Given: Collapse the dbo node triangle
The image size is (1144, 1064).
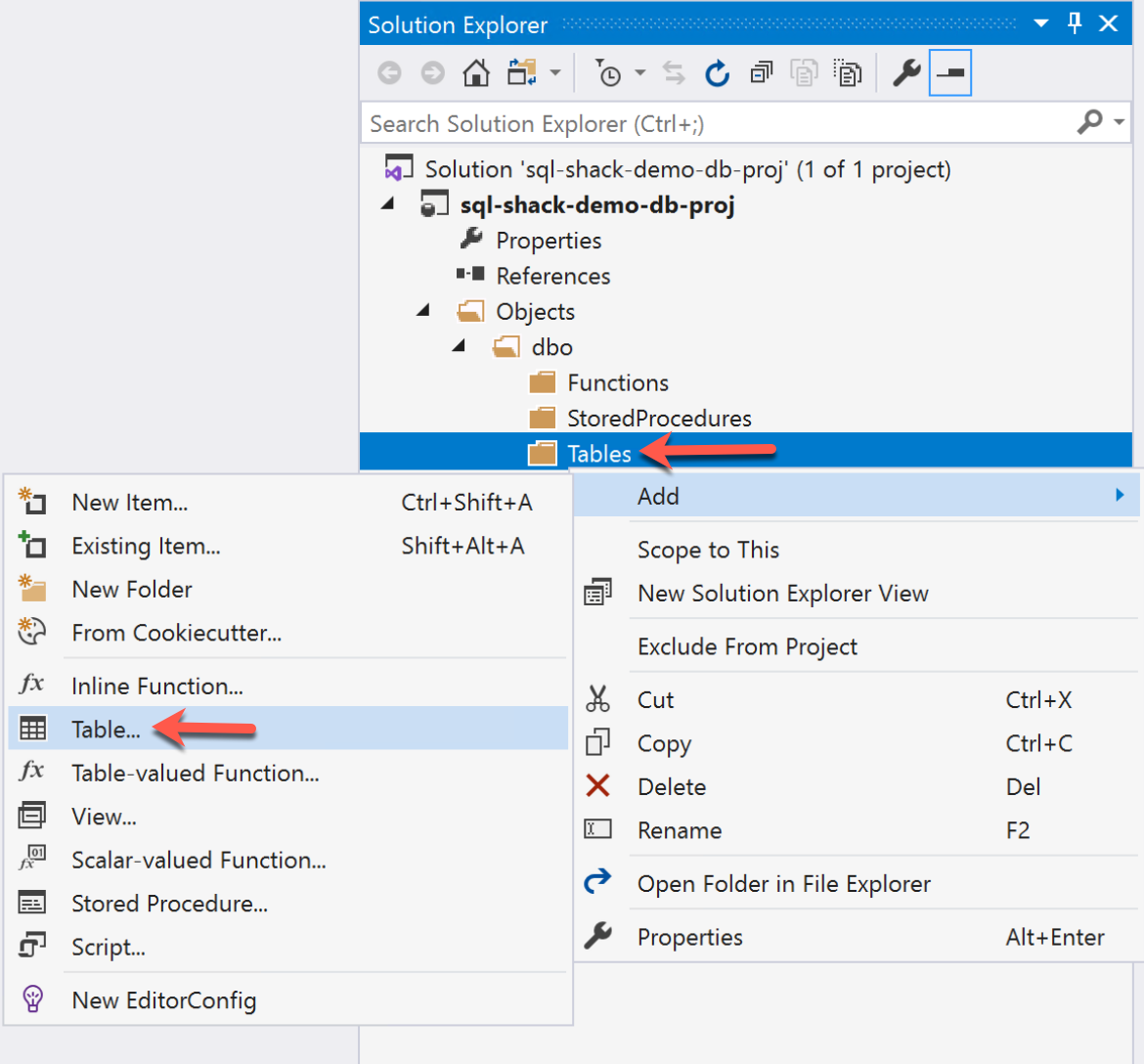Looking at the screenshot, I should [459, 346].
